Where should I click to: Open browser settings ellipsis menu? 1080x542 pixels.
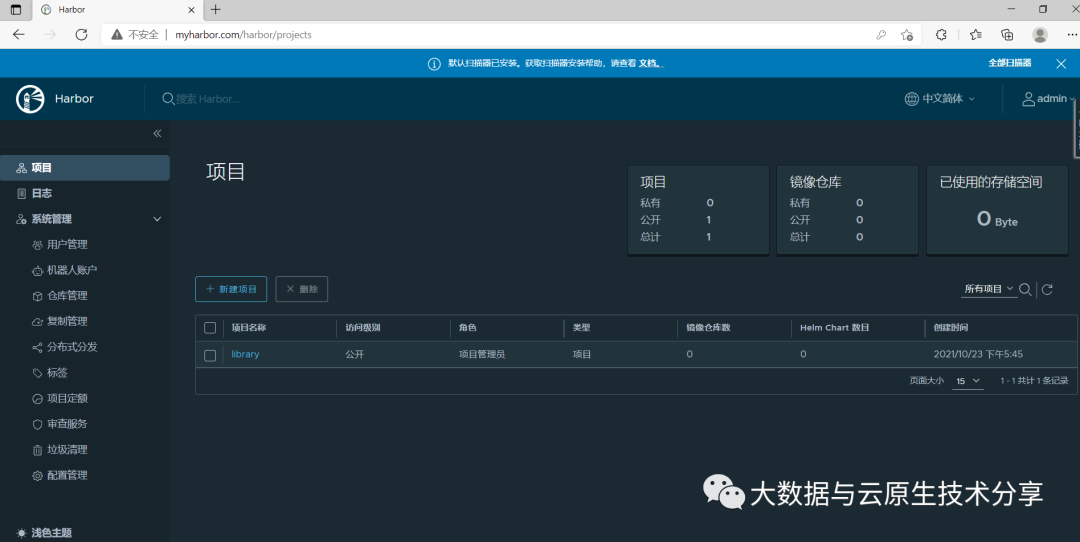[1071, 34]
